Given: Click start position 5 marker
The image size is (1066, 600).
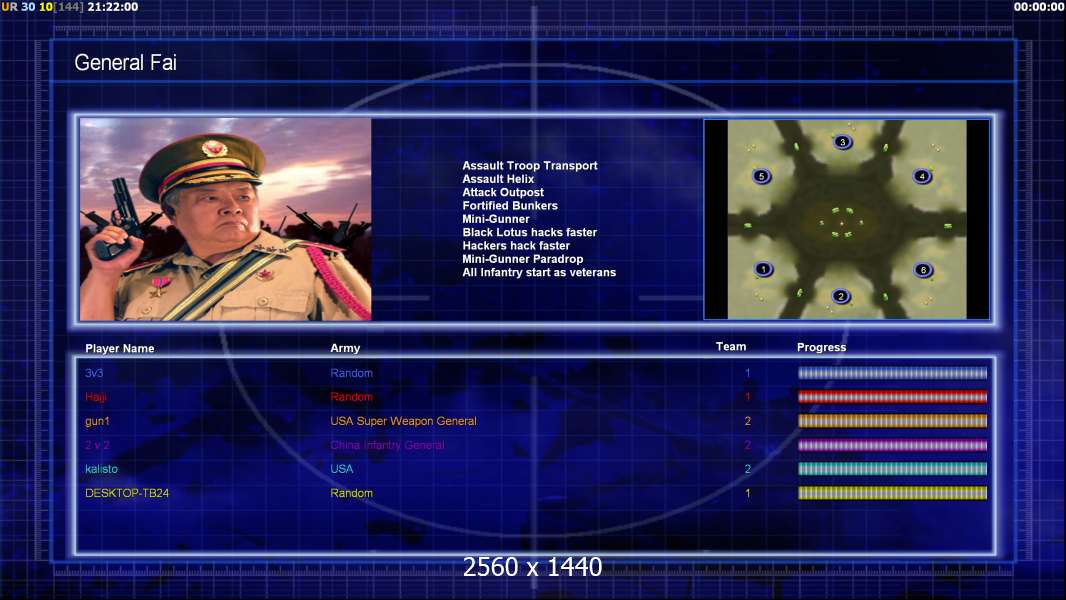Looking at the screenshot, I should point(761,176).
